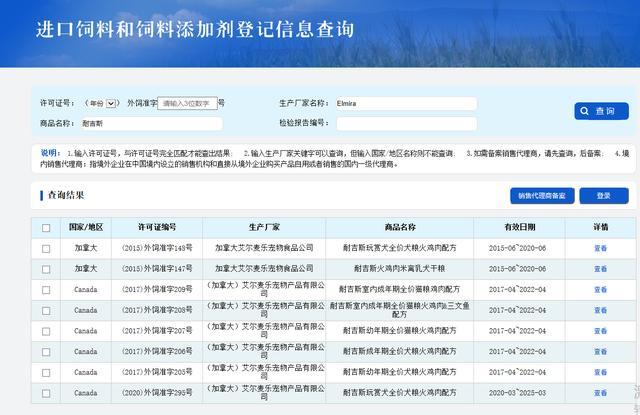
Task: Open 查看 details for license 148号
Action: pyautogui.click(x=600, y=248)
